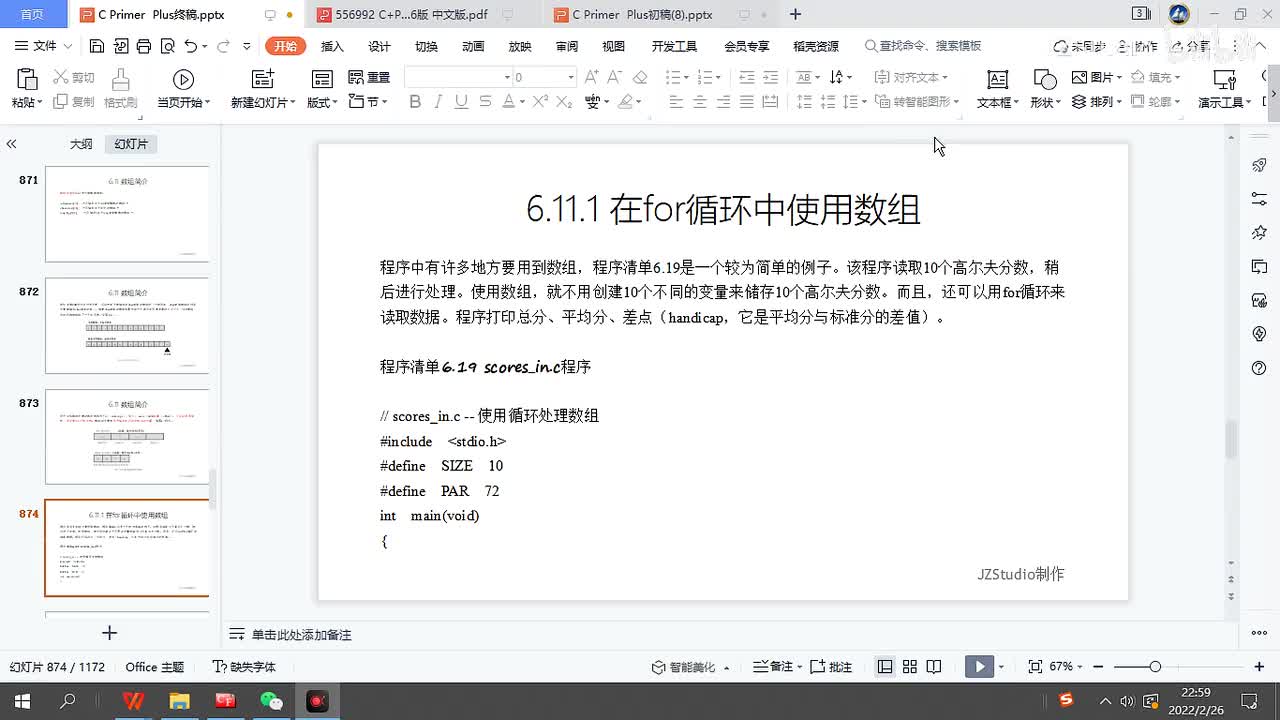The image size is (1280, 720).
Task: Expand the zoom percentage 67% dropdown
Action: pos(1080,667)
